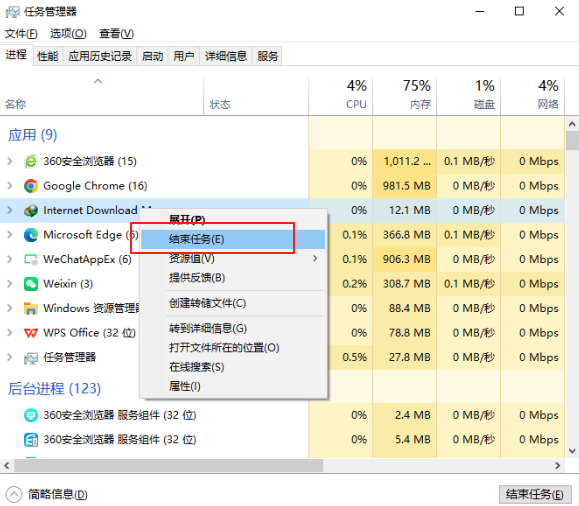
Task: Click the first 360安全浏览器 服务组件 icon
Action: tap(31, 415)
